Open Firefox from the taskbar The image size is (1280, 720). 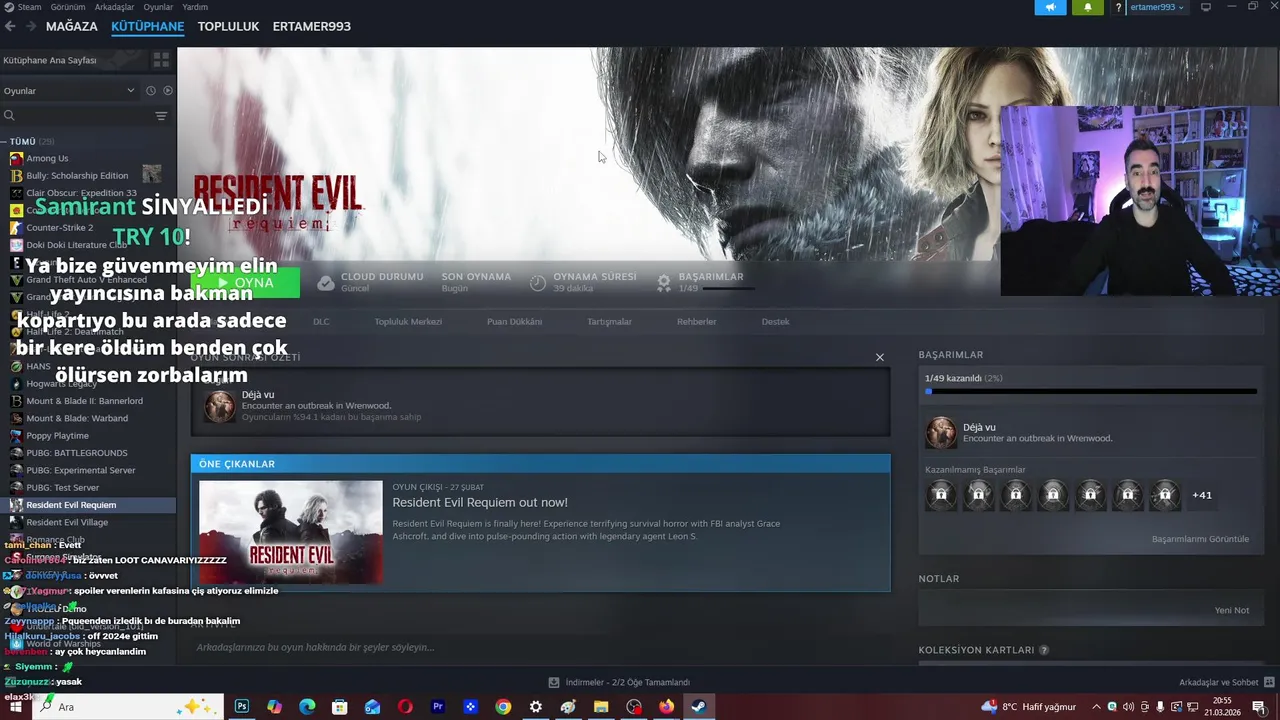pyautogui.click(x=666, y=707)
